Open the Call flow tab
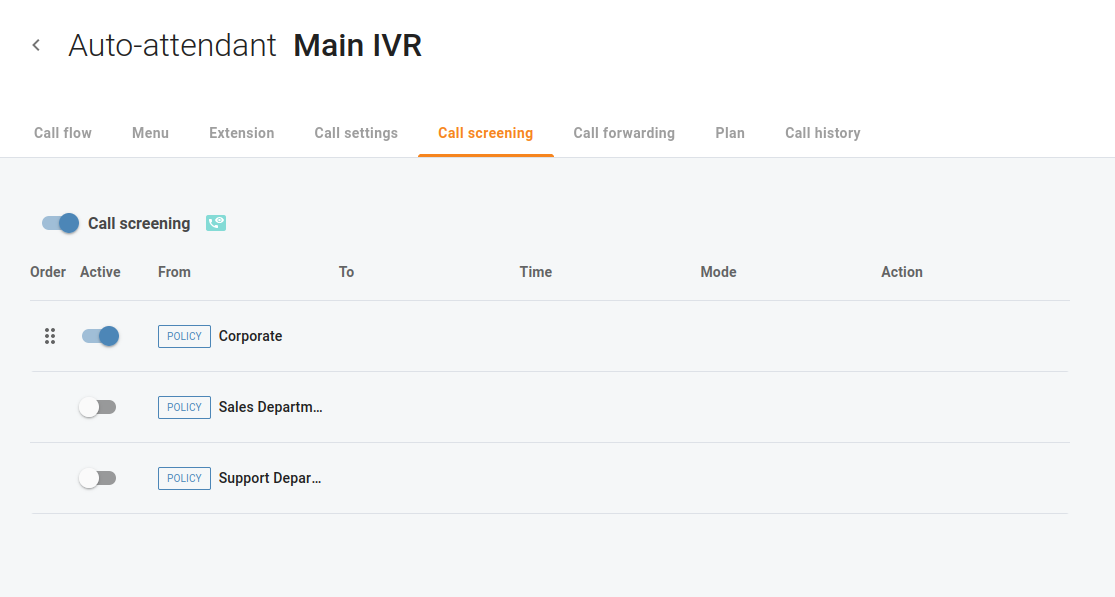This screenshot has height=597, width=1115. tap(63, 133)
